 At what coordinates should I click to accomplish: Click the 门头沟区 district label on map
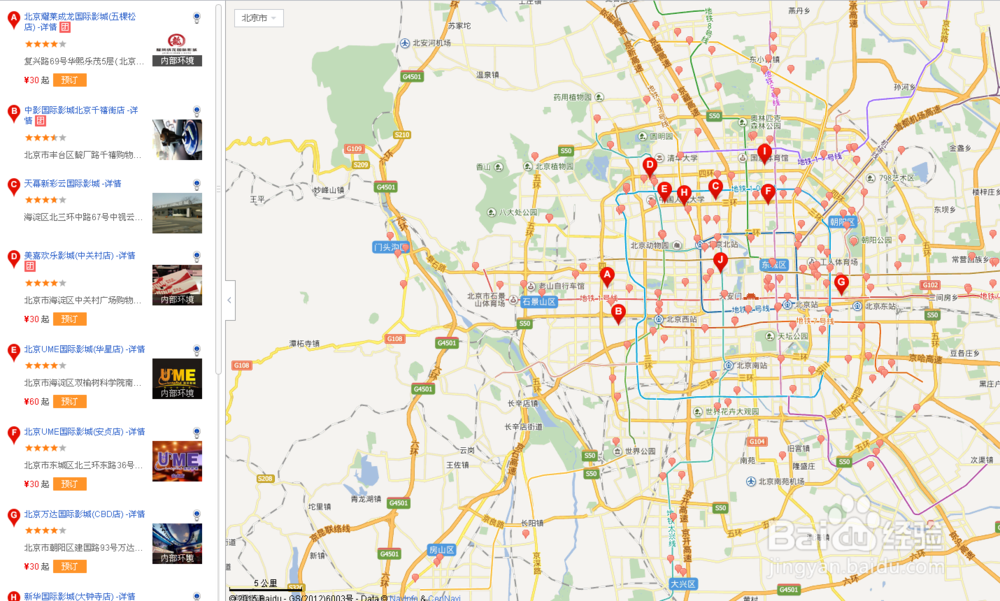click(x=390, y=247)
